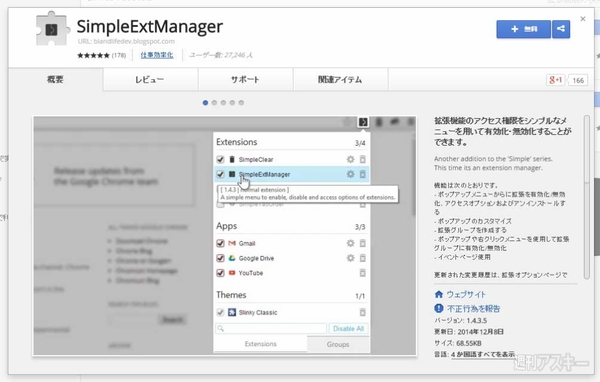Click trash icon for SimpleClear
The height and width of the screenshot is (382, 600).
363,159
